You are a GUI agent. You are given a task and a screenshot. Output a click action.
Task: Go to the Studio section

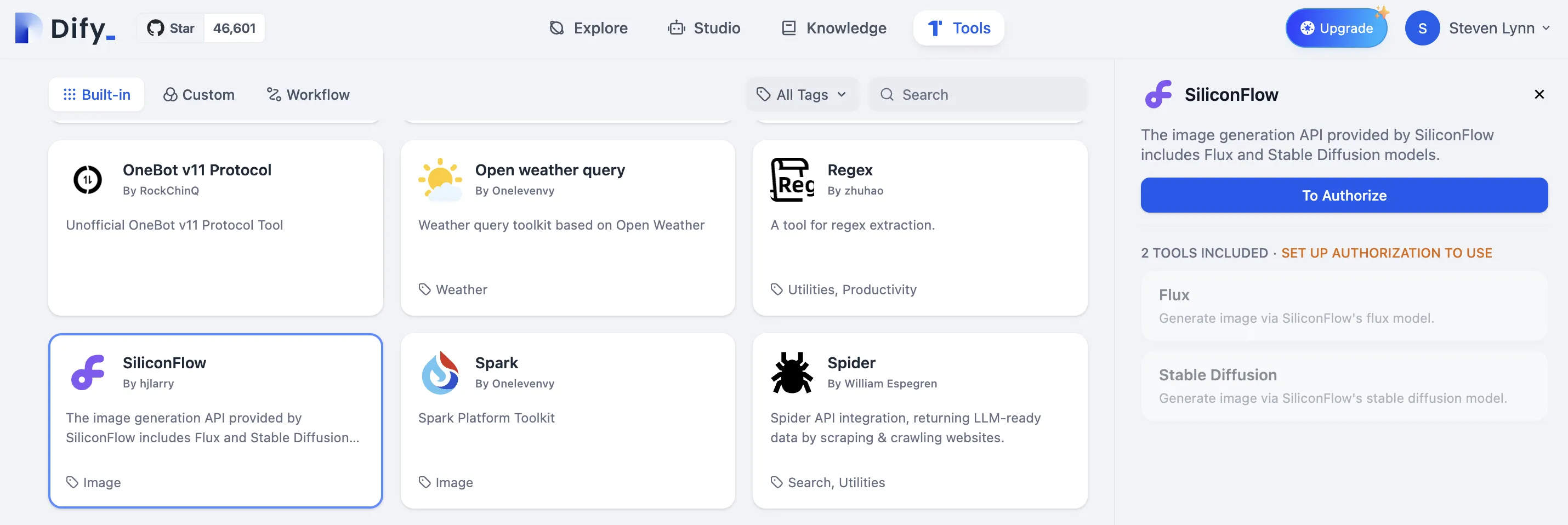tap(703, 28)
